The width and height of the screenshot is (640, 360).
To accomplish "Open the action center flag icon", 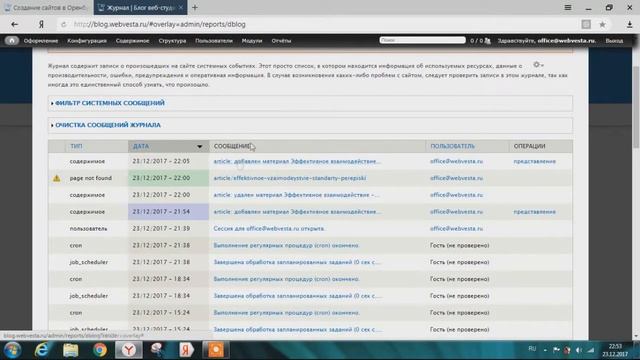I will (556, 350).
